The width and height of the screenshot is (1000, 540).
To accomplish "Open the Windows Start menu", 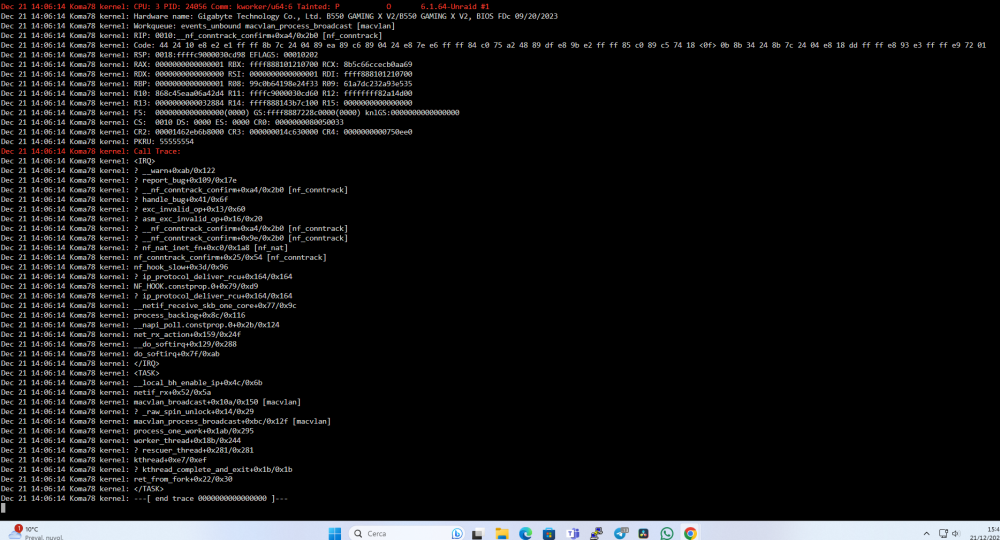I will [335, 533].
